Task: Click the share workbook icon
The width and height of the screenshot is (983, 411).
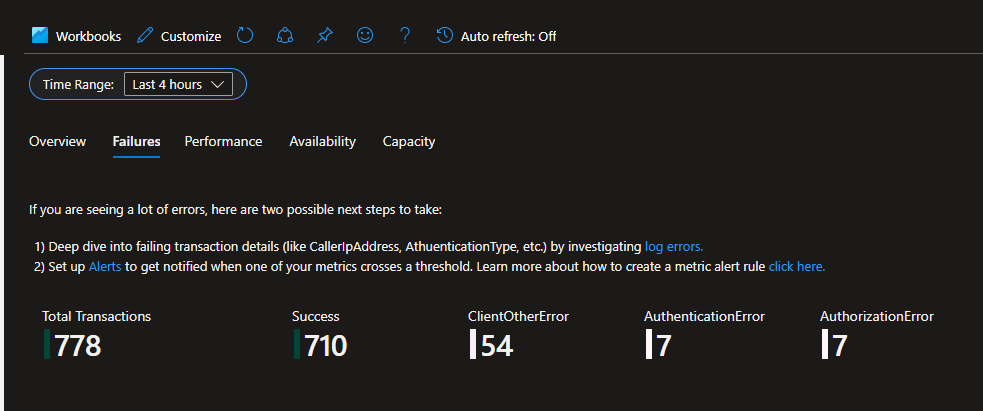Action: [x=284, y=36]
